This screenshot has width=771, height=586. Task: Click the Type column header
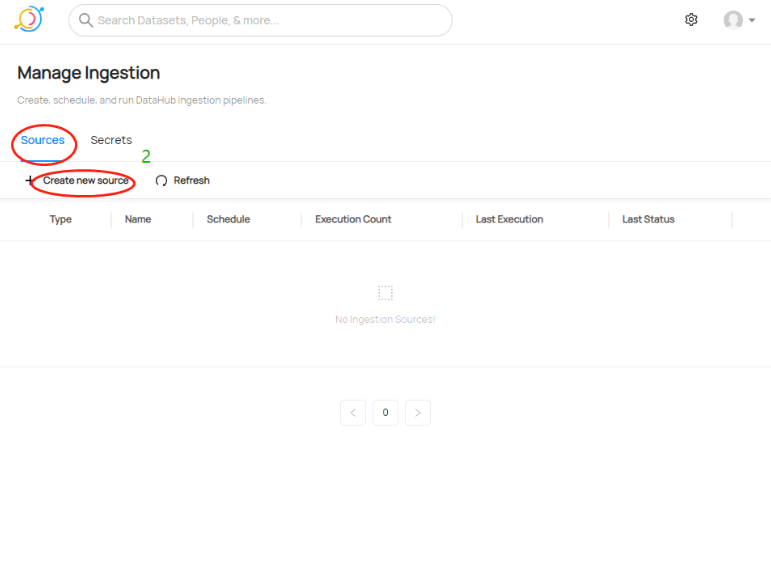pos(61,220)
